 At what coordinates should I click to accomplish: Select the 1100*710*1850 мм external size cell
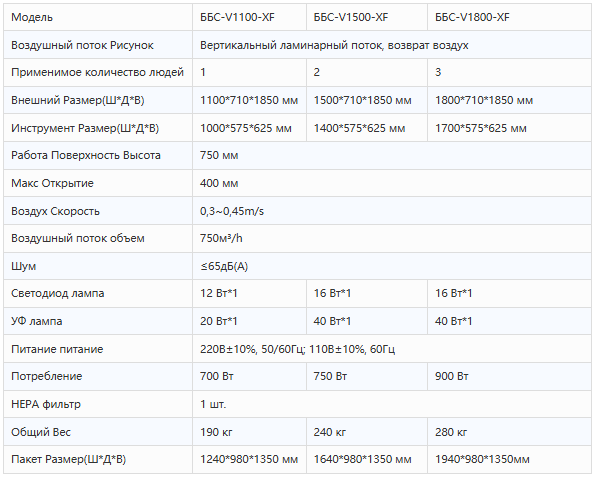(x=249, y=100)
